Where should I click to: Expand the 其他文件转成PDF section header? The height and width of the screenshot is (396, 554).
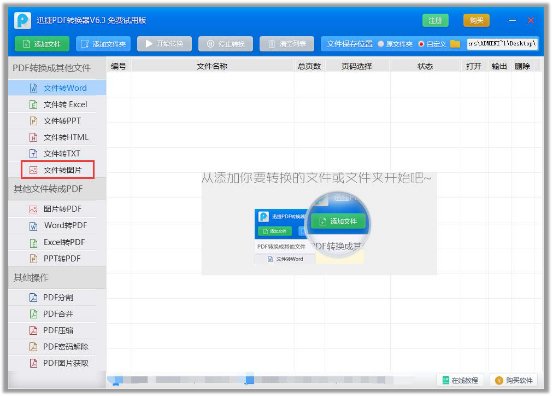click(57, 189)
